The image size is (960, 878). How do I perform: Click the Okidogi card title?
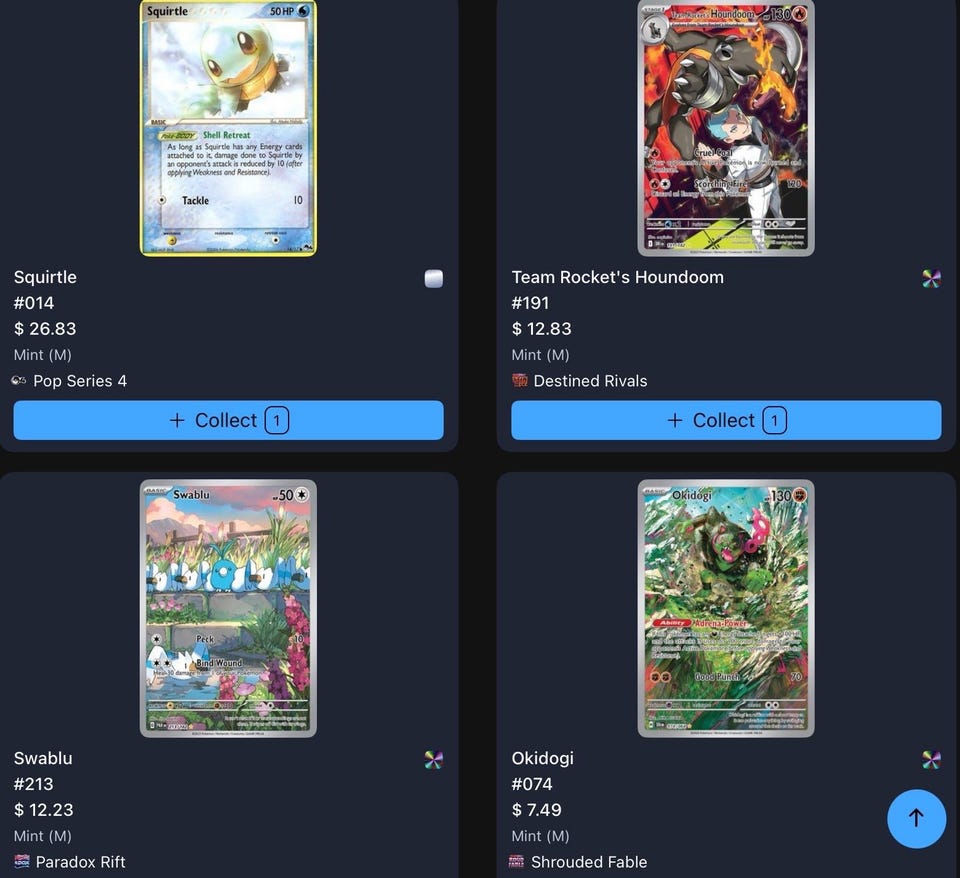(x=542, y=759)
